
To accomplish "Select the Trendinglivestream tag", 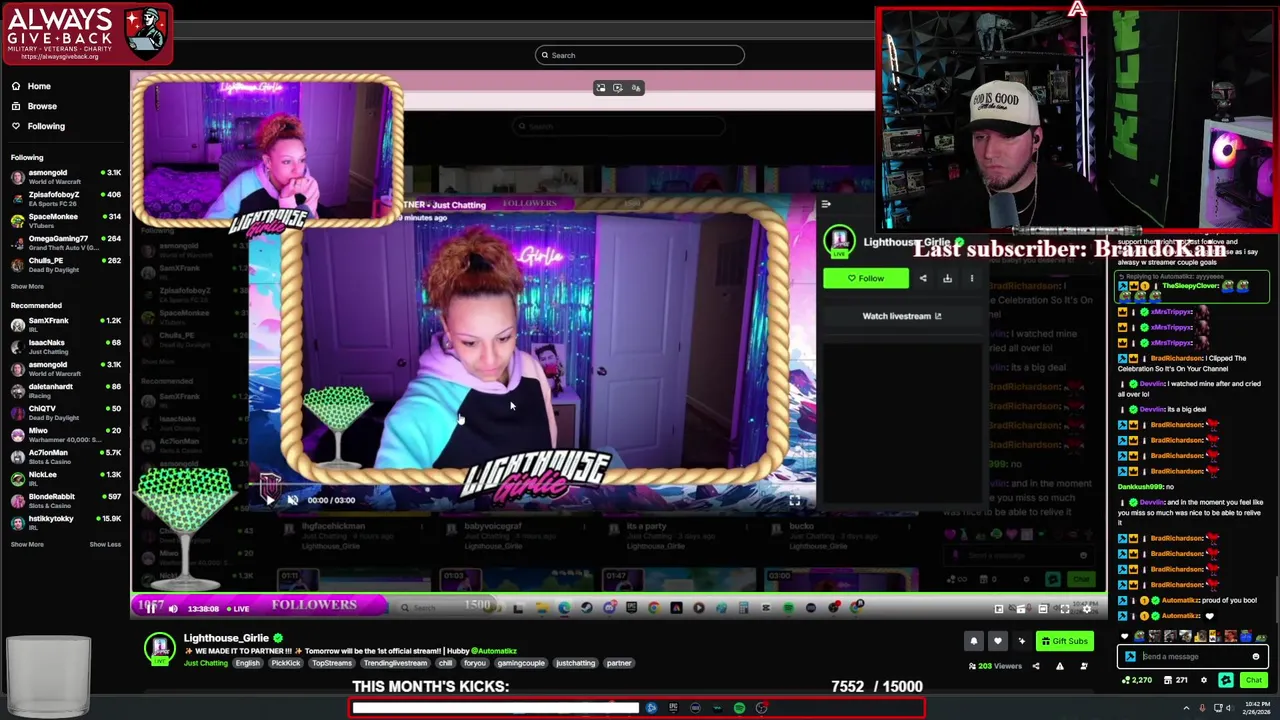I will (395, 663).
